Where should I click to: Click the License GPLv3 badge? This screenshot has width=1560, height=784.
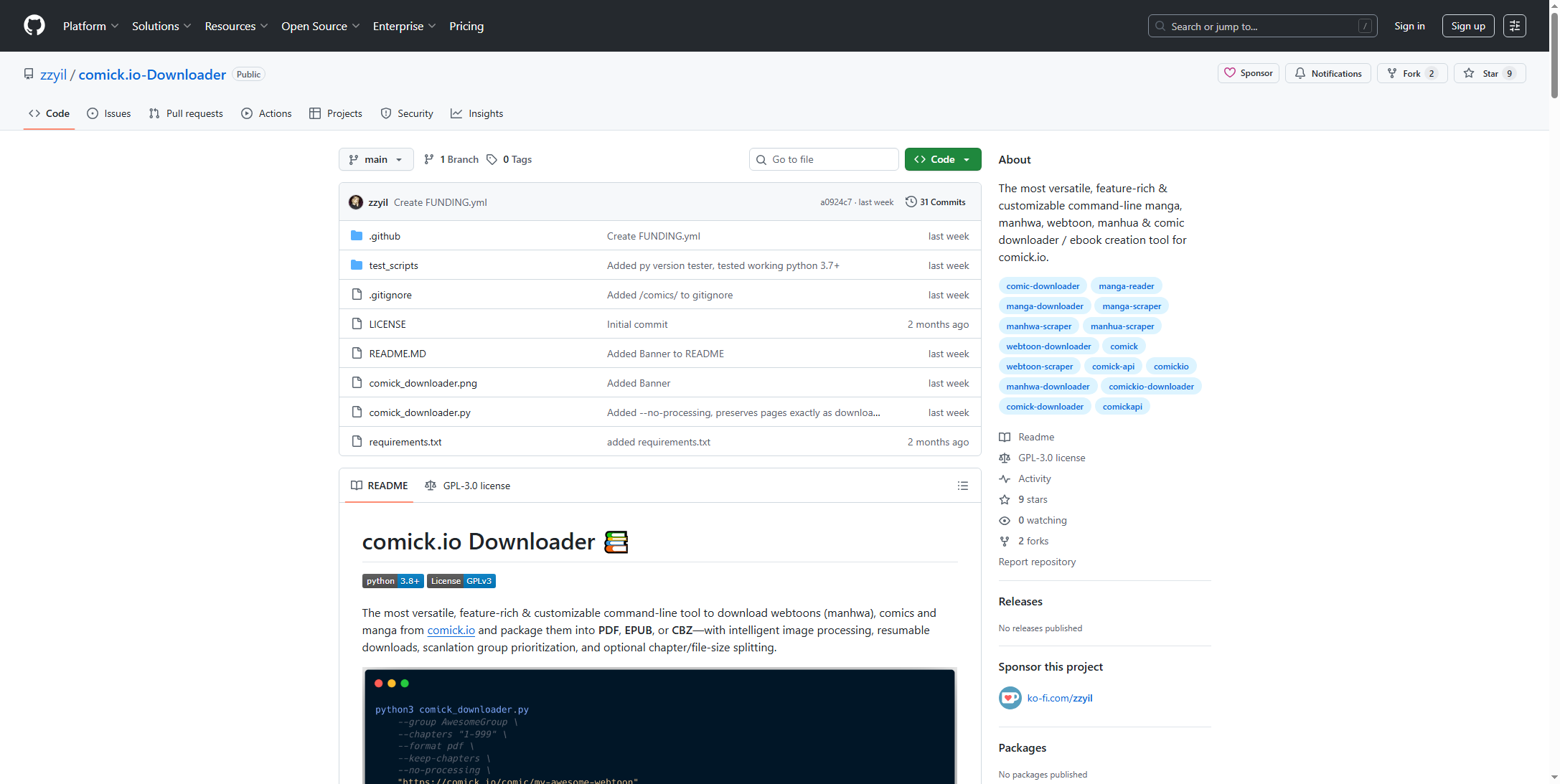(x=461, y=581)
